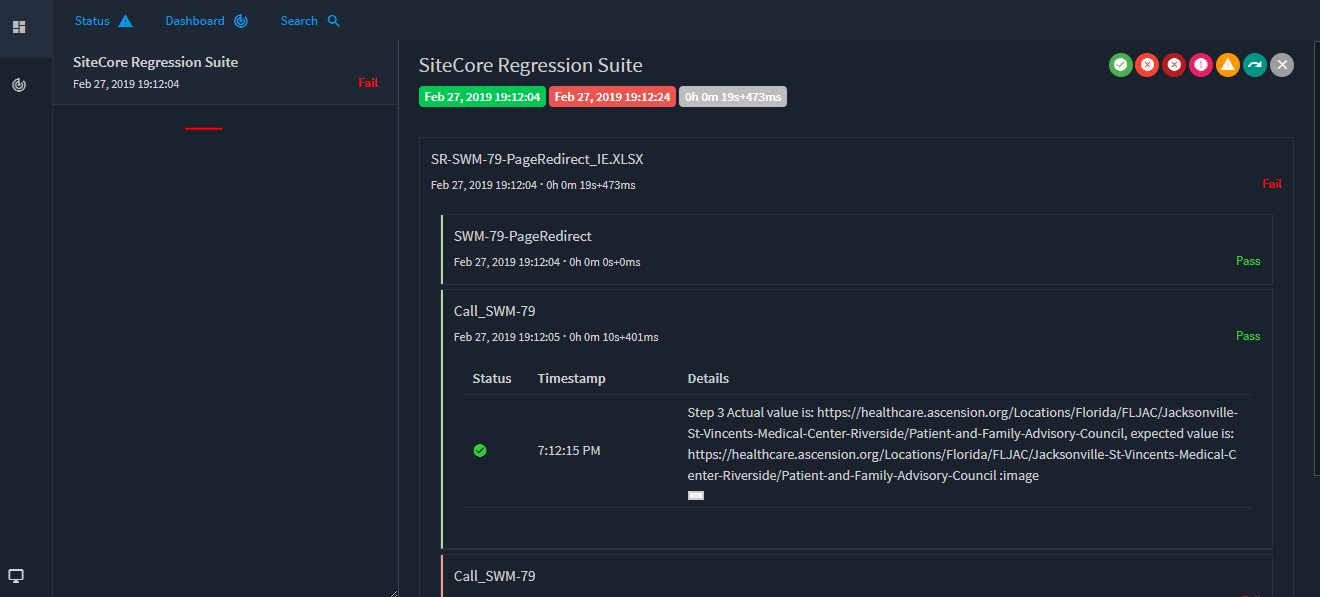Viewport: 1320px width, 597px height.
Task: Click the Search magnifier icon
Action: click(334, 21)
